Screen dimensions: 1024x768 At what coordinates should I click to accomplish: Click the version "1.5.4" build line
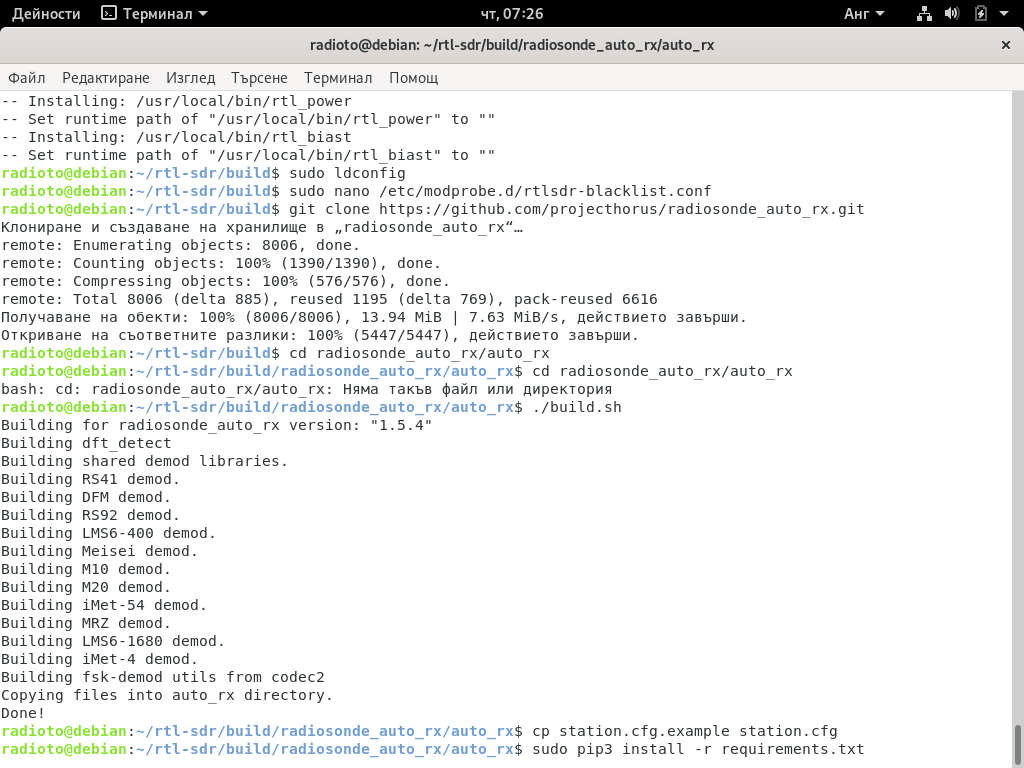217,425
